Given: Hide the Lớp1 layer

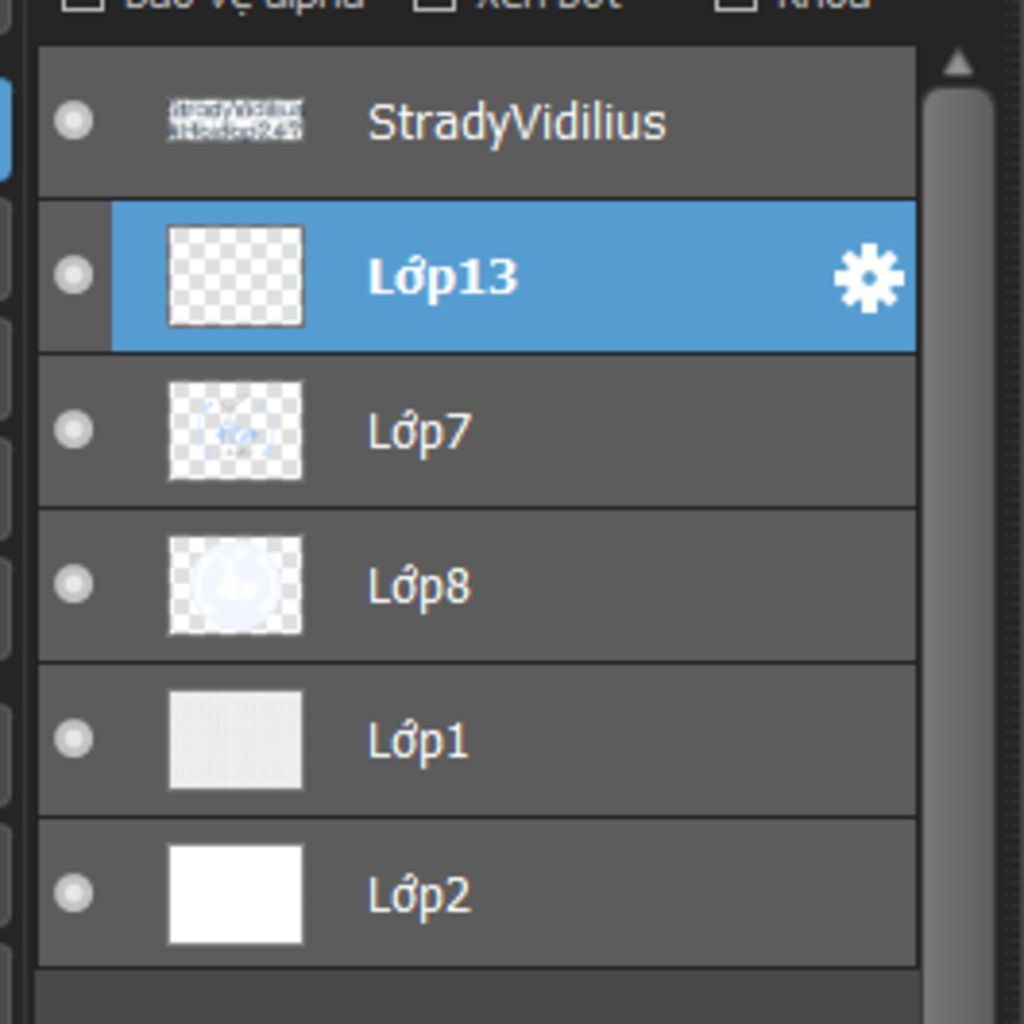Looking at the screenshot, I should (x=73, y=738).
